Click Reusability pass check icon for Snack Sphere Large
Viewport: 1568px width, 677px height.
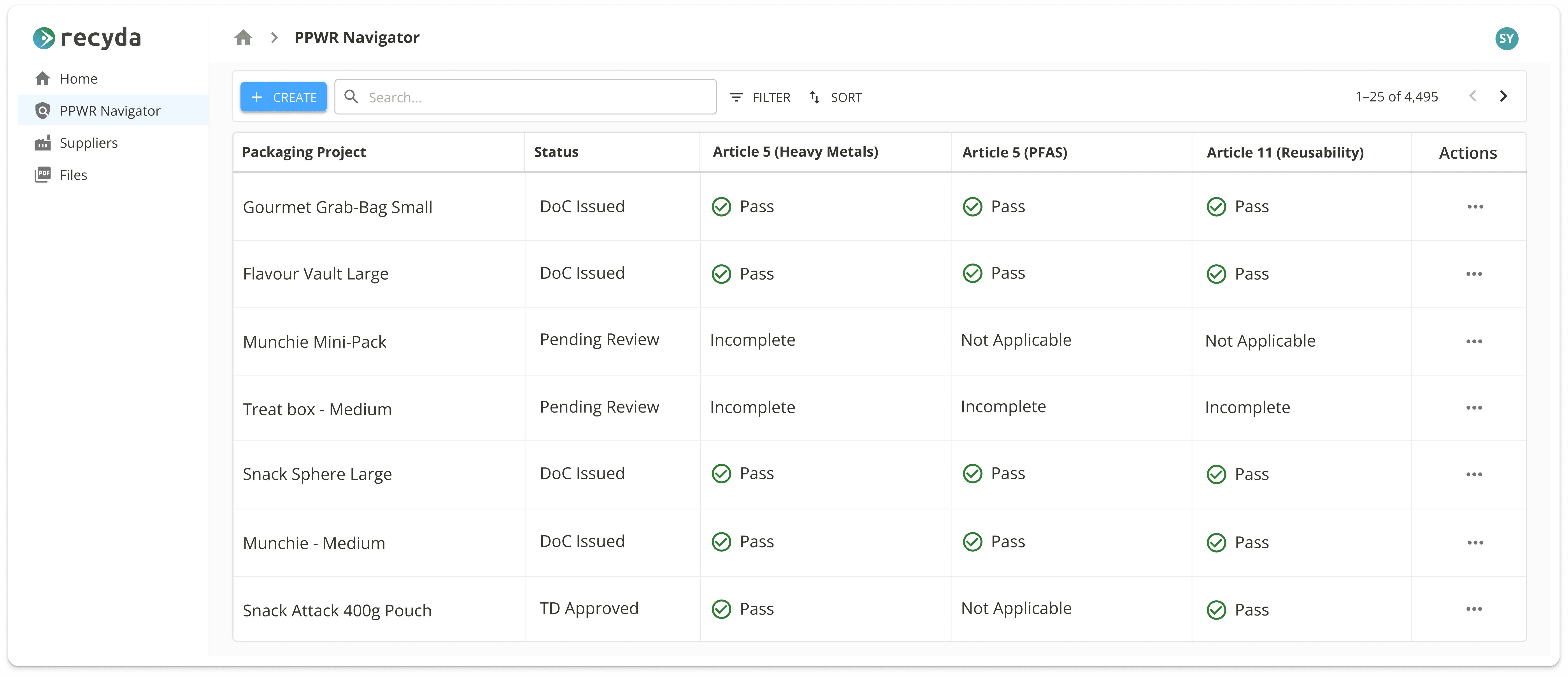tap(1216, 474)
